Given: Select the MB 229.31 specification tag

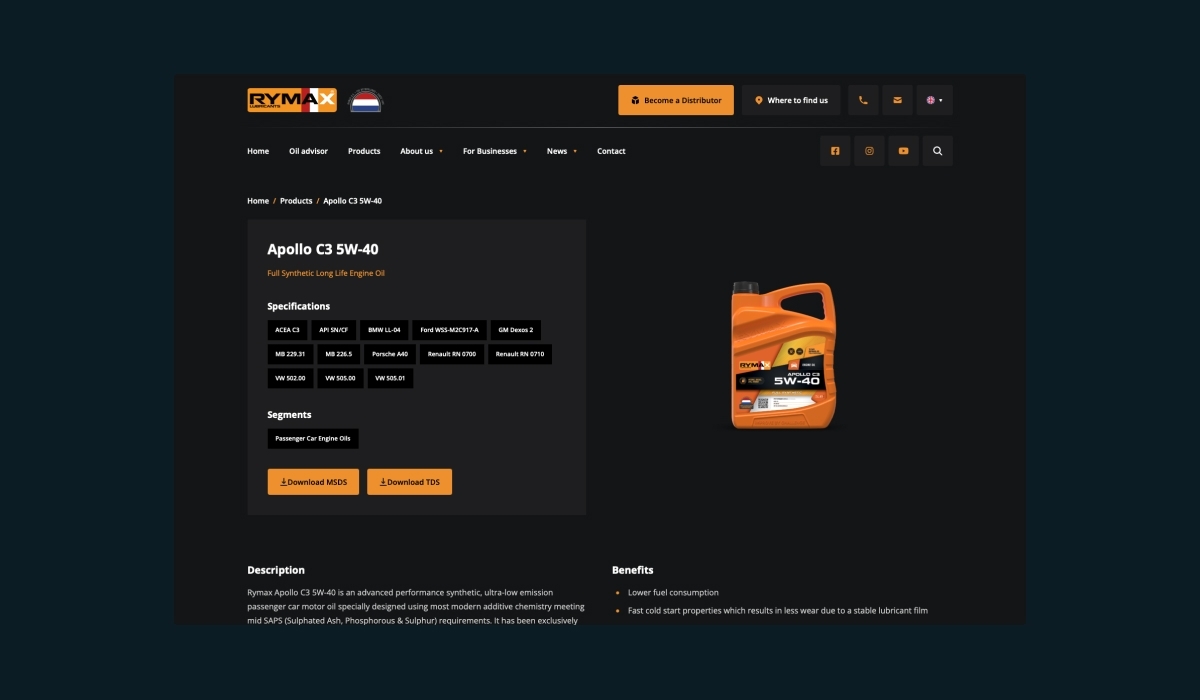Looking at the screenshot, I should [x=290, y=354].
